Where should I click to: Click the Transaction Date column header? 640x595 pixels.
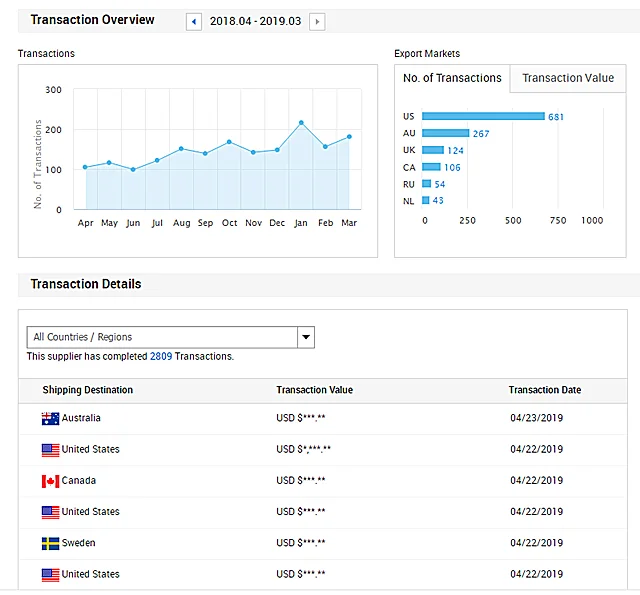[544, 390]
